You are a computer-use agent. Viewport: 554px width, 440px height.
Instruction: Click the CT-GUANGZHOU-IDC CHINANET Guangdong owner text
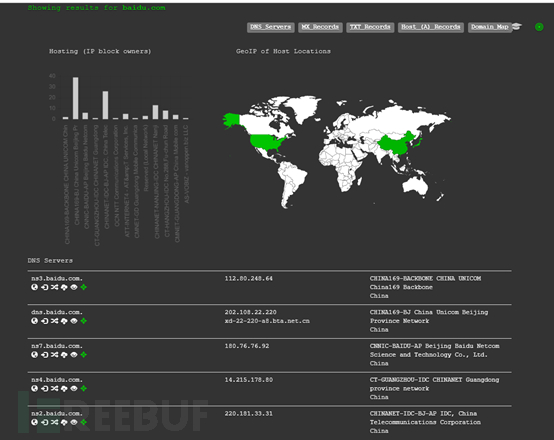coord(435,380)
